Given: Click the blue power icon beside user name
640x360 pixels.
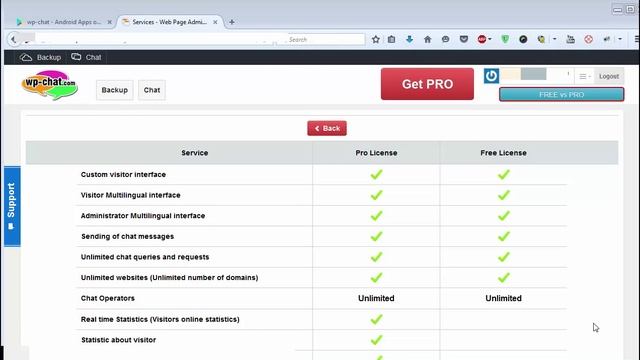Looking at the screenshot, I should tap(491, 76).
